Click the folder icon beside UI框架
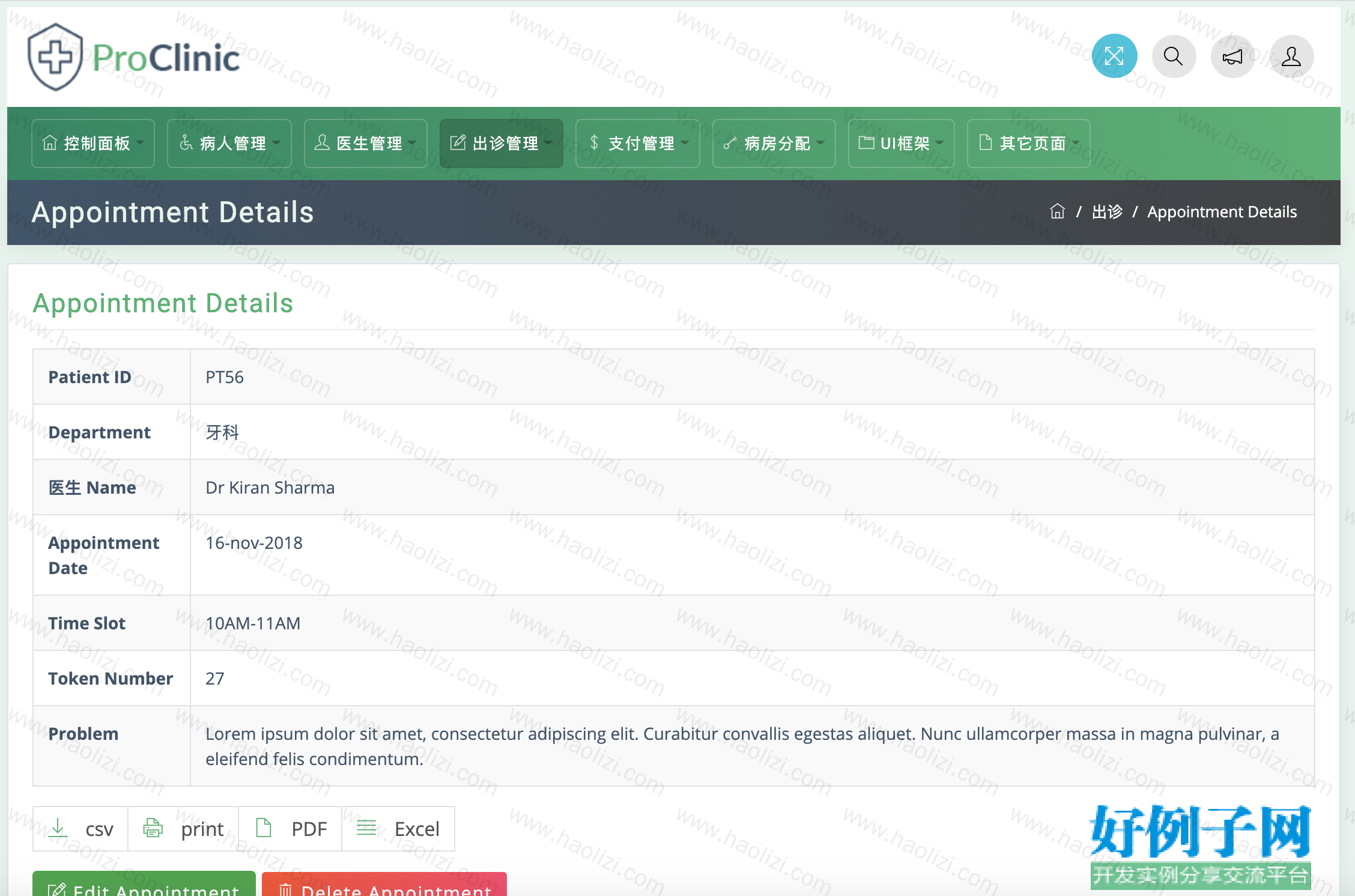 click(866, 143)
